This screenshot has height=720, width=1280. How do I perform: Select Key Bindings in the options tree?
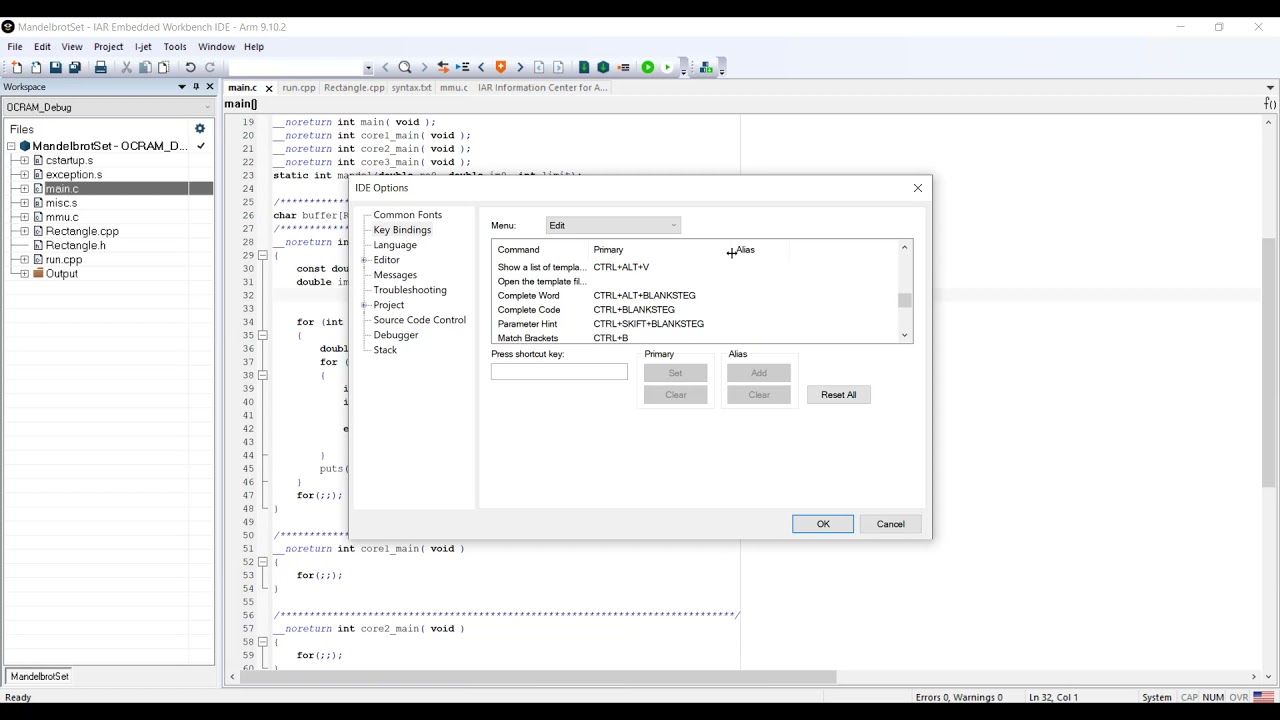click(x=402, y=230)
